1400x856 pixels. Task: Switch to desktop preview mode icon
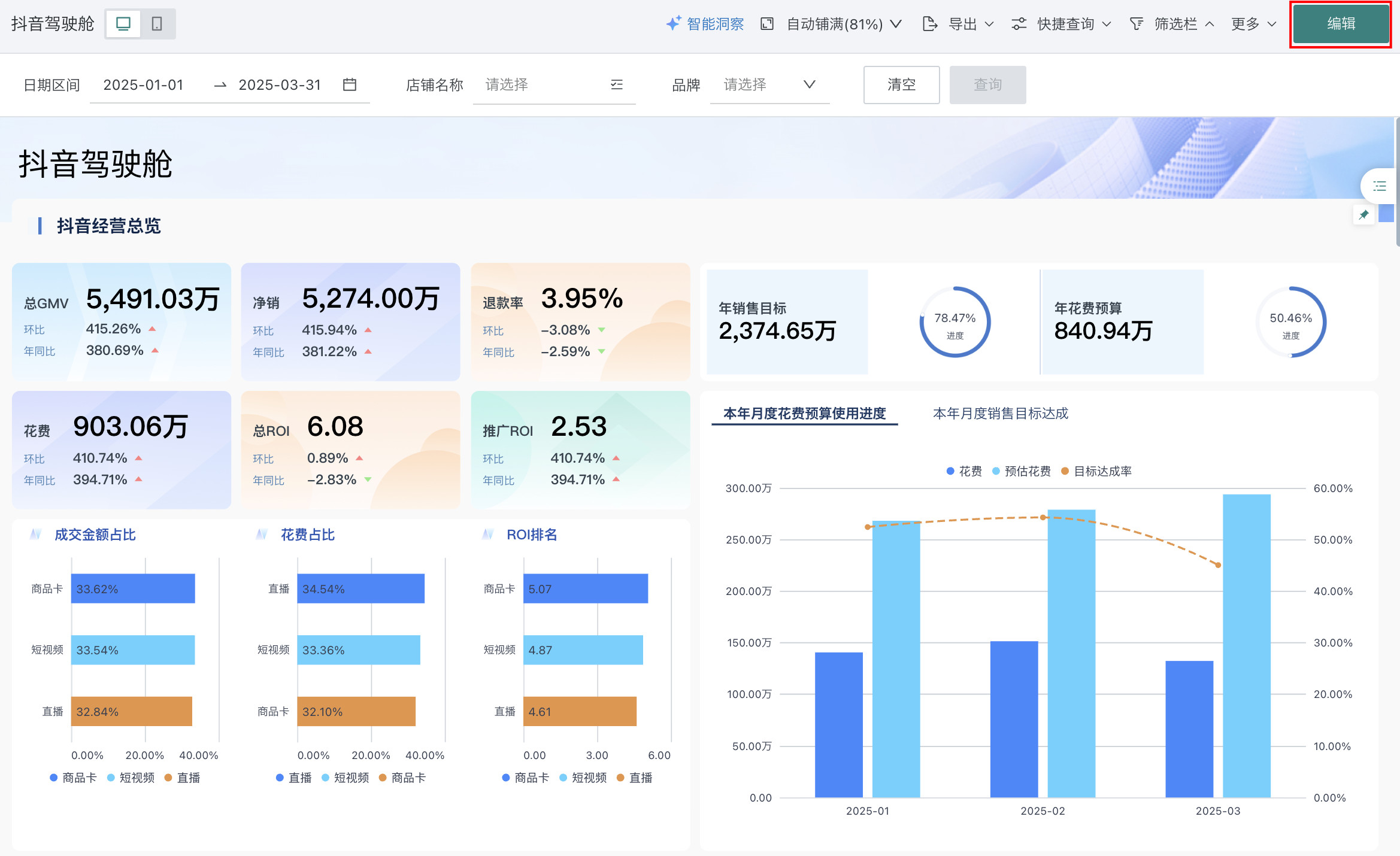(123, 24)
